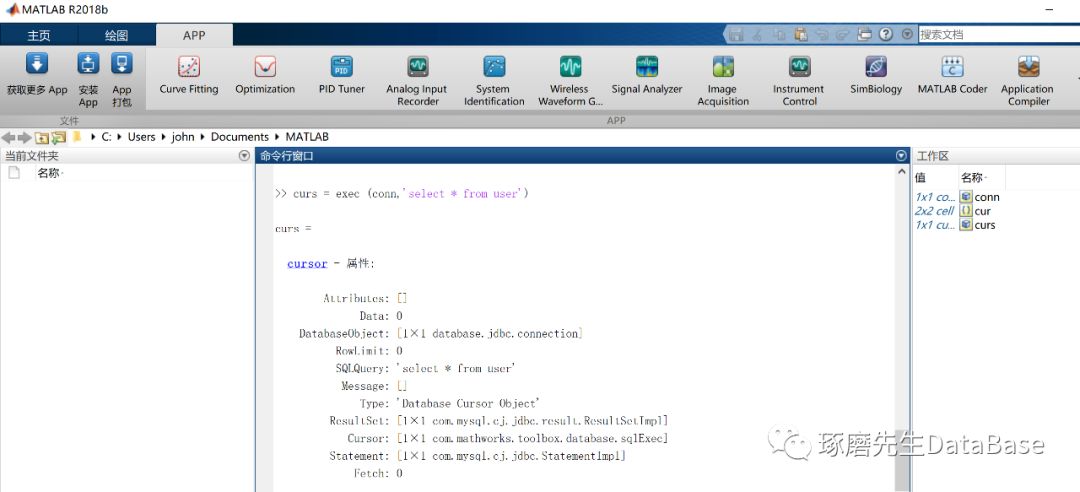
Task: Open quick access toolbar dropdown arrow
Action: (907, 34)
